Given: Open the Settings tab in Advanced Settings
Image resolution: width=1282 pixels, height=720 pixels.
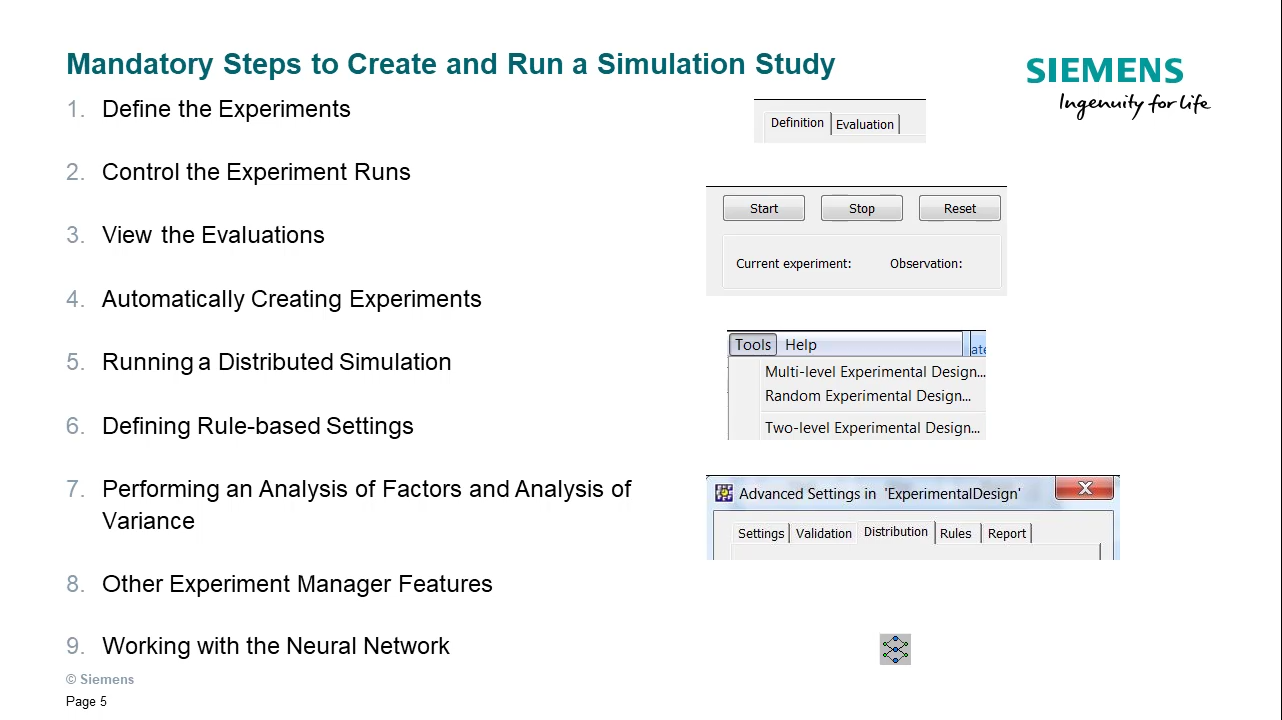Looking at the screenshot, I should 760,533.
